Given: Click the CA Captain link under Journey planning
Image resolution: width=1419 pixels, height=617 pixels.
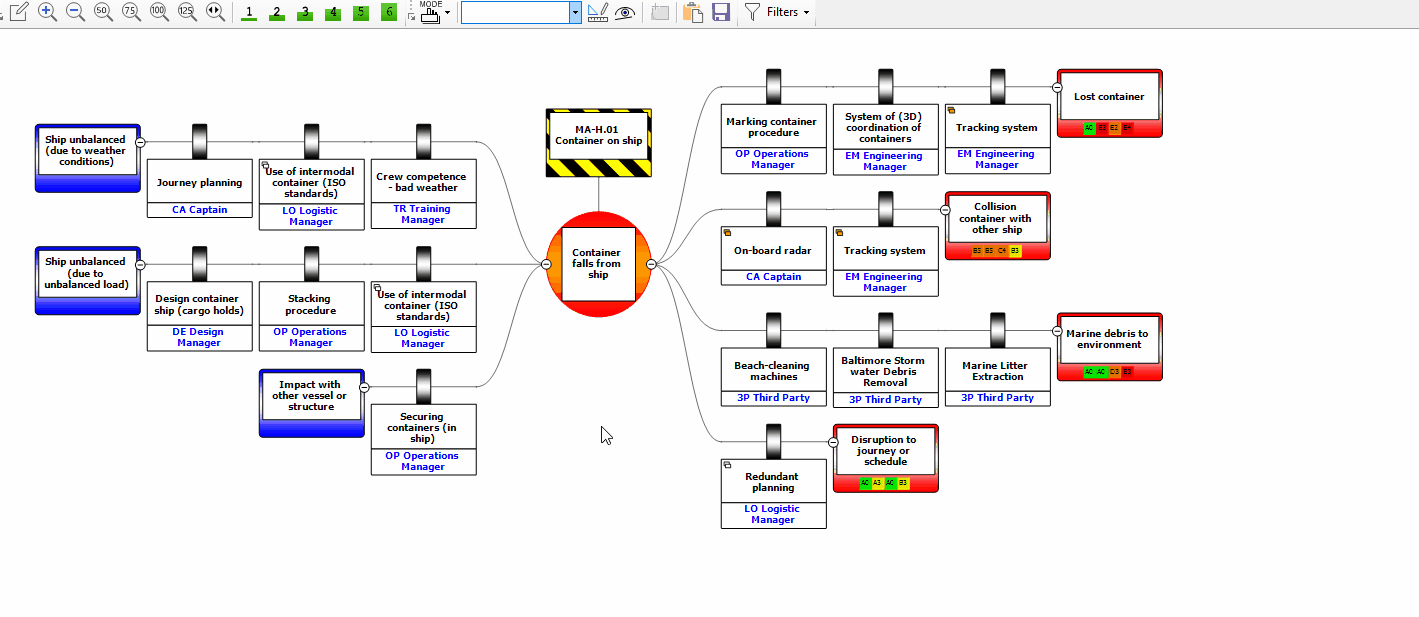Looking at the screenshot, I should 200,210.
